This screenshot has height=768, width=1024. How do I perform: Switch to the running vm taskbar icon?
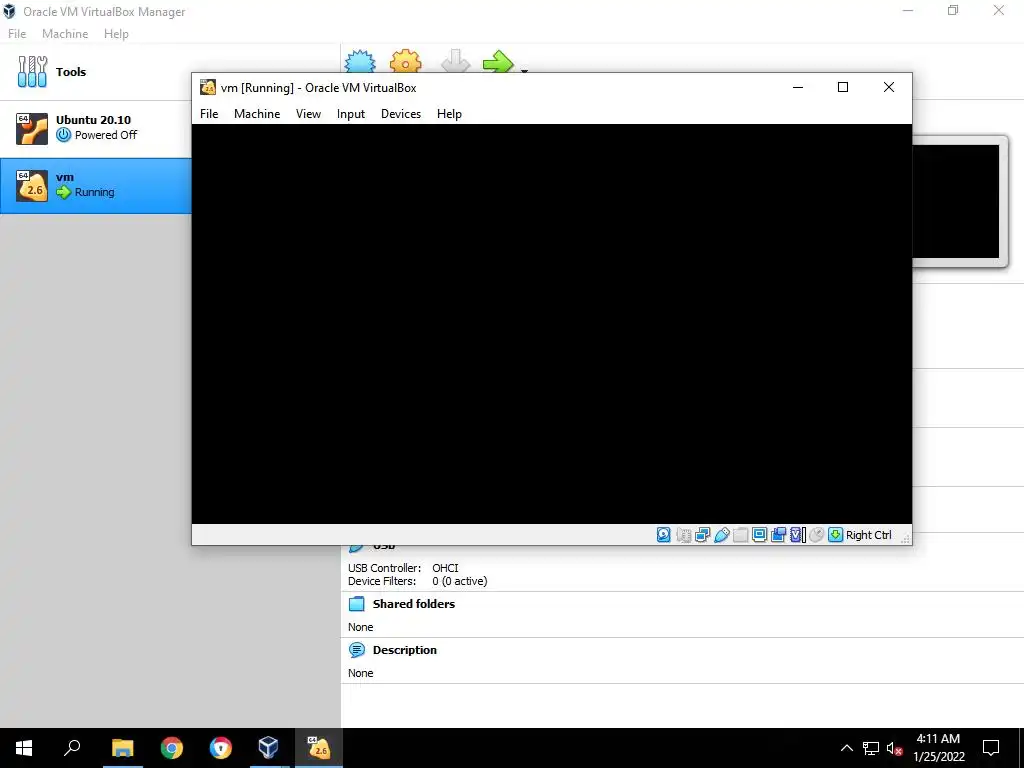(x=319, y=748)
